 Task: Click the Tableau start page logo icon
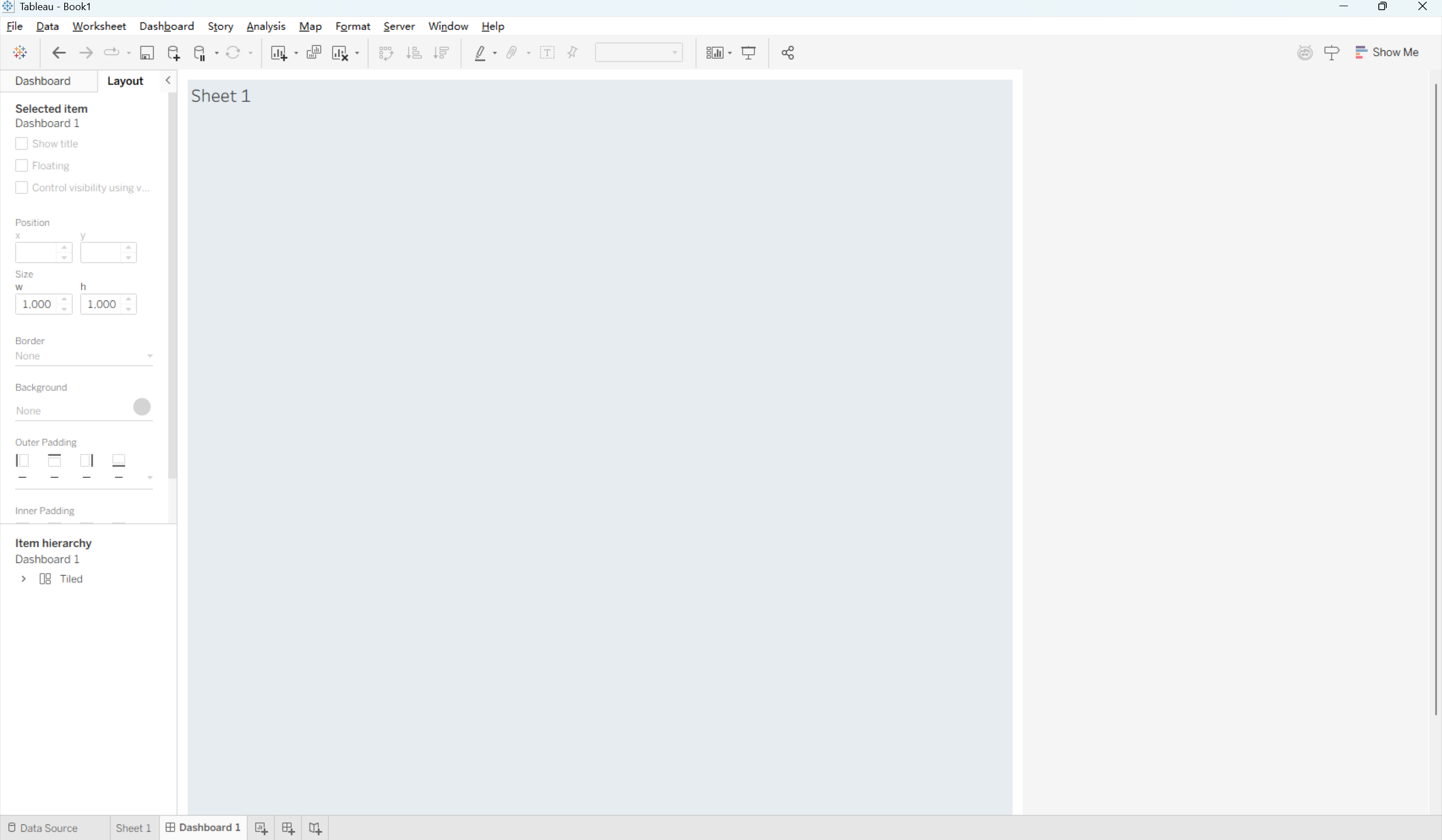click(x=20, y=52)
